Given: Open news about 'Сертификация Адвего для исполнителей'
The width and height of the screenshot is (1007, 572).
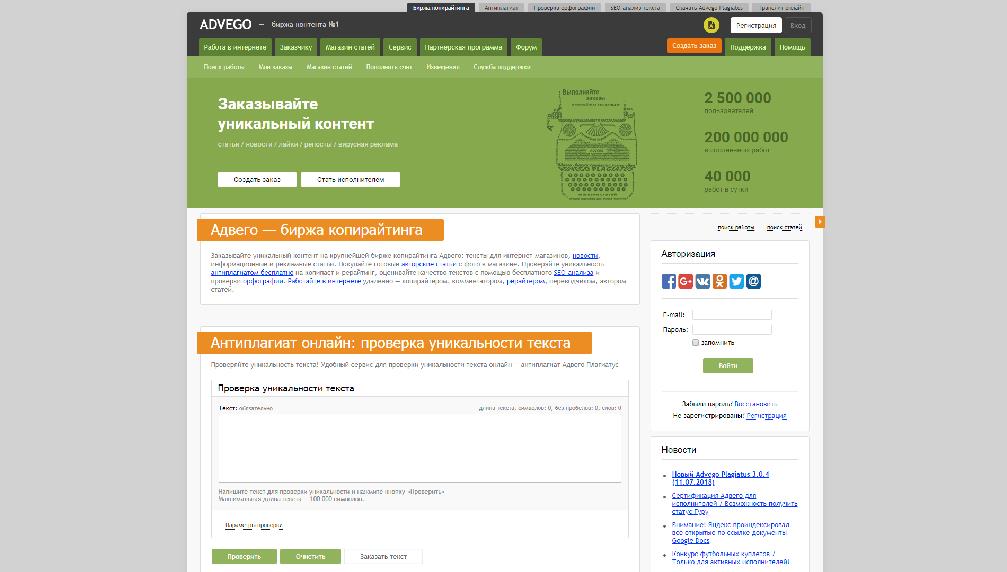Looking at the screenshot, I should tap(735, 503).
